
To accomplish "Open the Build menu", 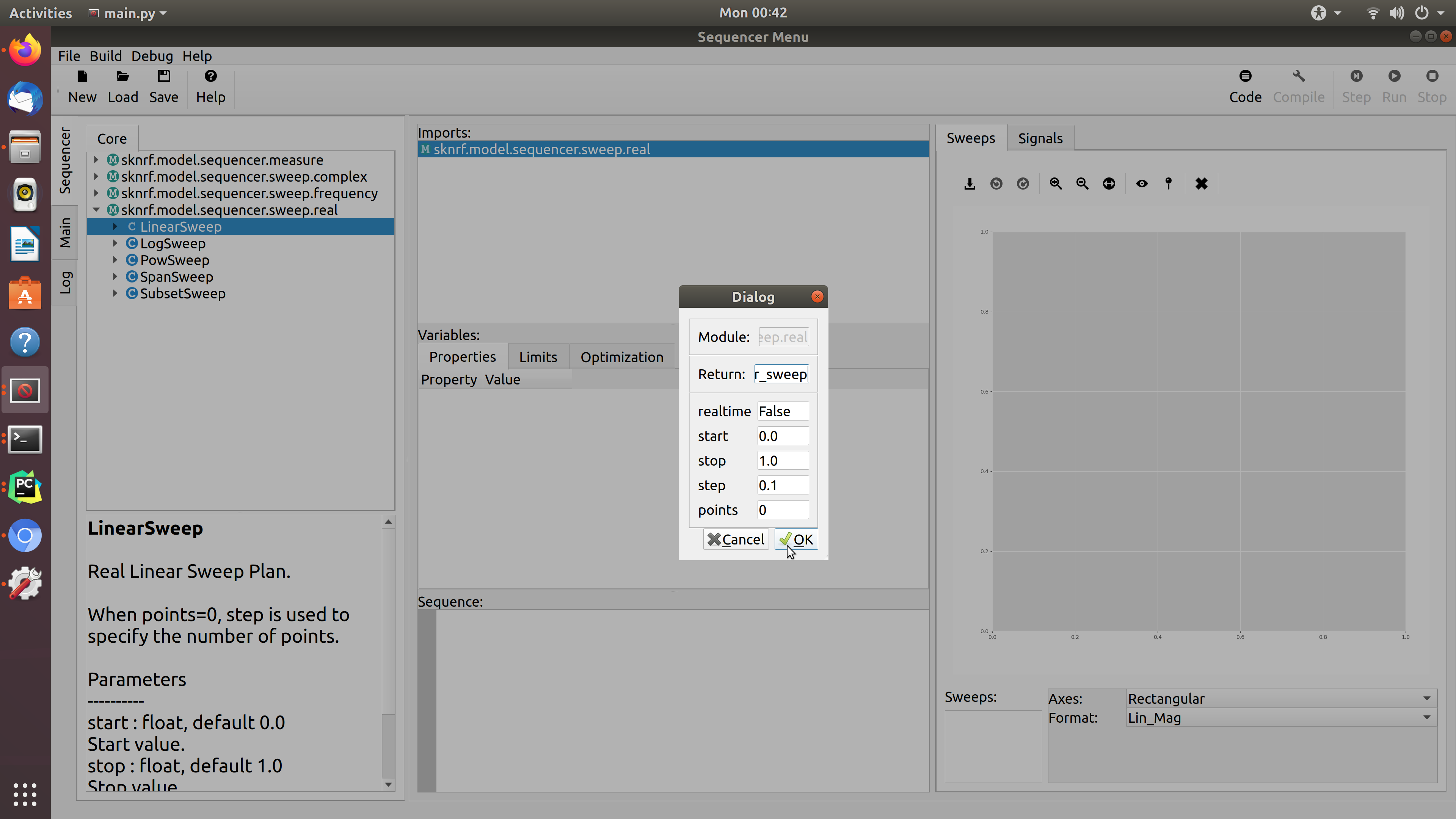I will (x=106, y=56).
